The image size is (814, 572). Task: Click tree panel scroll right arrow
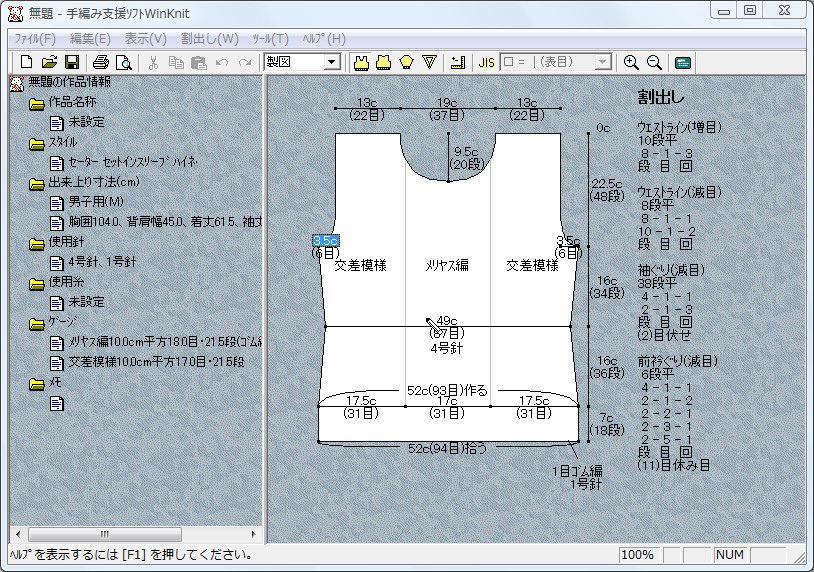pos(253,534)
